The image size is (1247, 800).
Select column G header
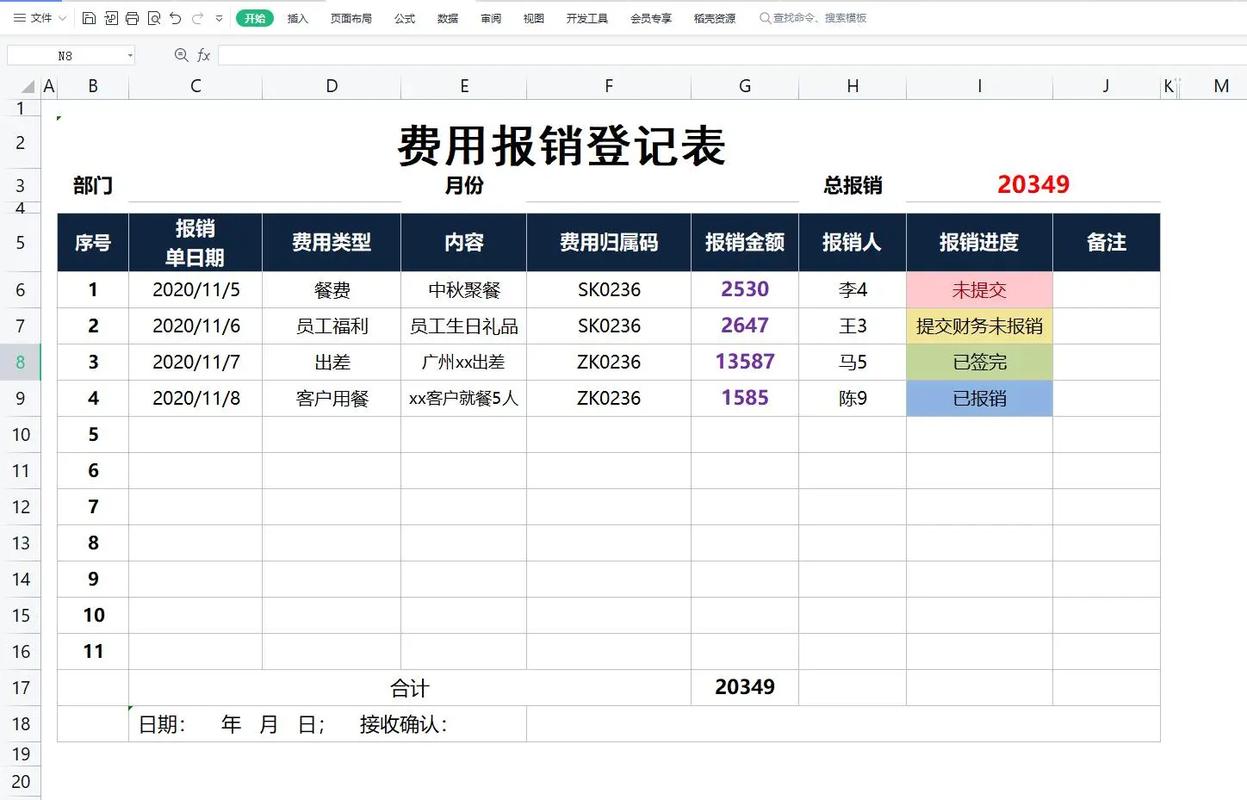point(745,86)
